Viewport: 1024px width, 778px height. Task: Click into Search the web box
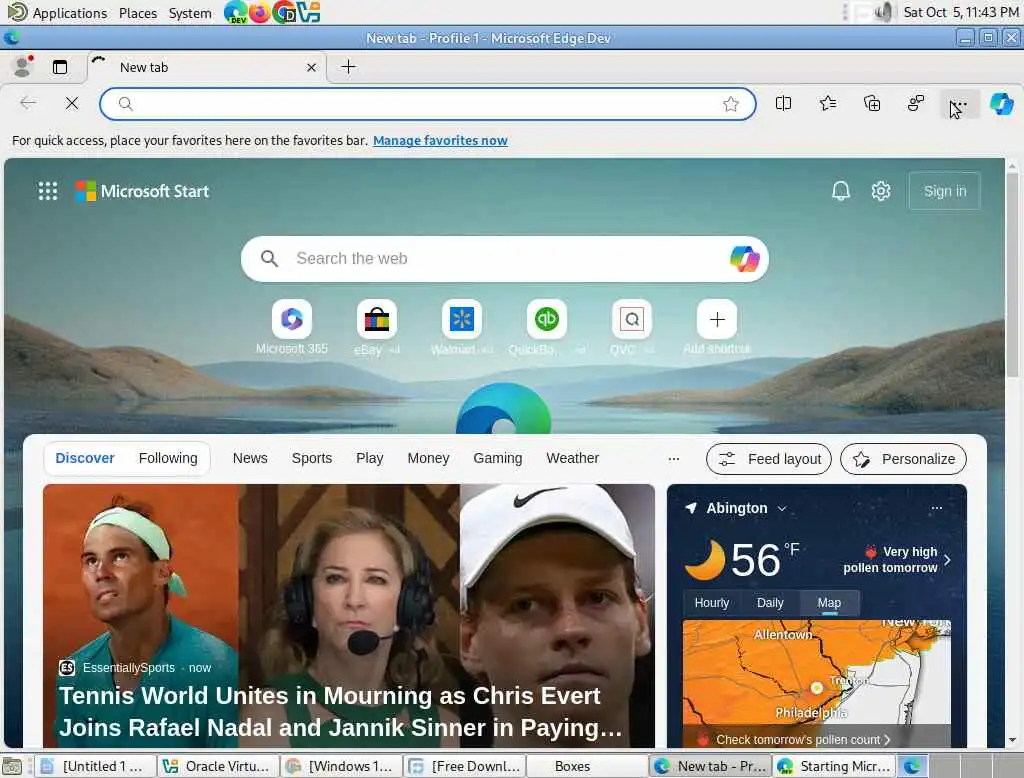504,259
